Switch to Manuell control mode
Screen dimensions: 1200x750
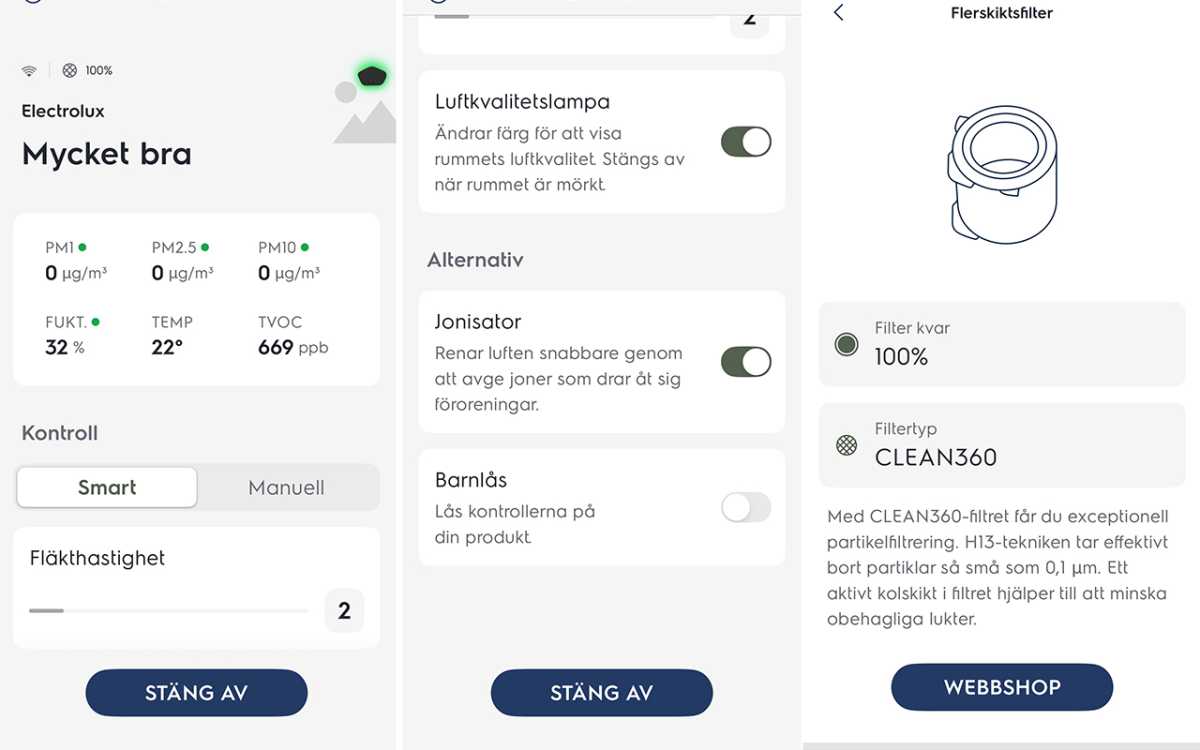[x=286, y=488]
